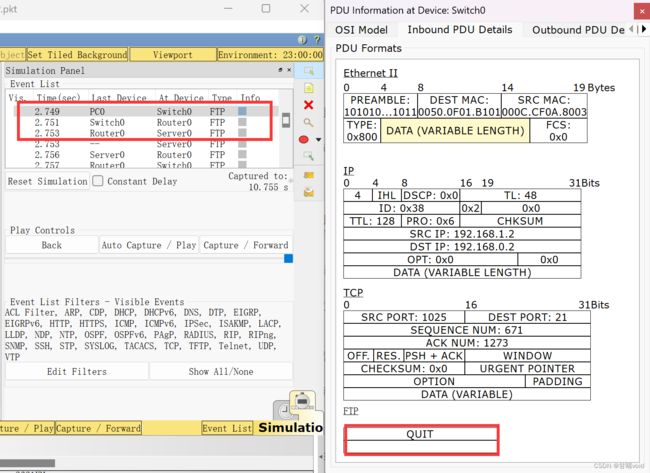Click the DEST MAC field in Ethernet II
The height and width of the screenshot is (473, 650).
click(x=459, y=106)
